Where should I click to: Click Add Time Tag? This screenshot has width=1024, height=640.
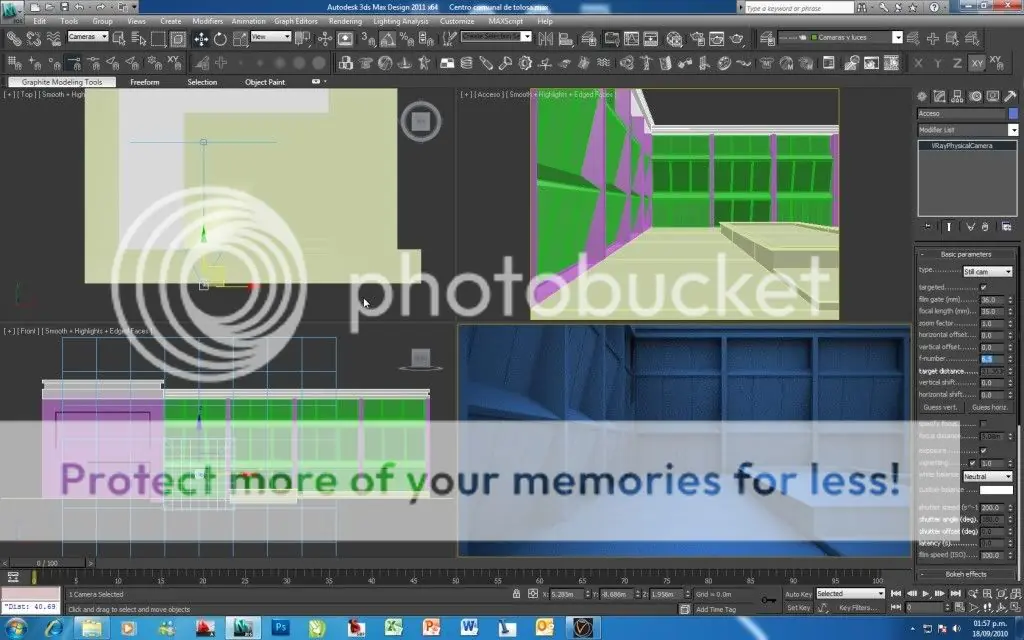(x=716, y=609)
